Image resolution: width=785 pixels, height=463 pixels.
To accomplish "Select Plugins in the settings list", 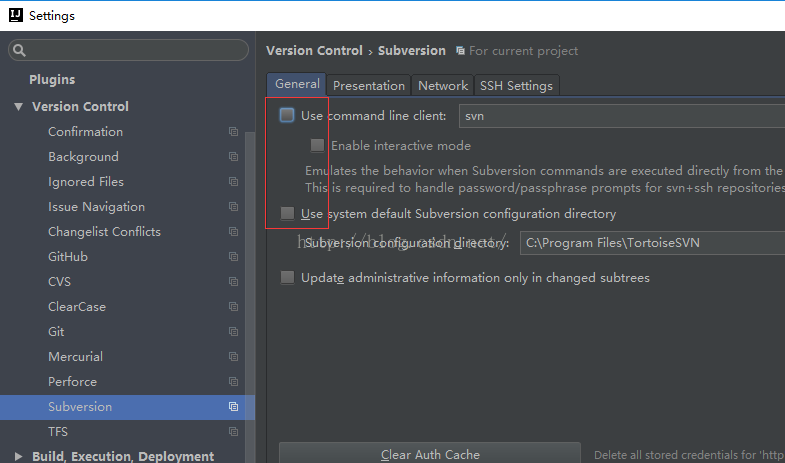I will 52,80.
